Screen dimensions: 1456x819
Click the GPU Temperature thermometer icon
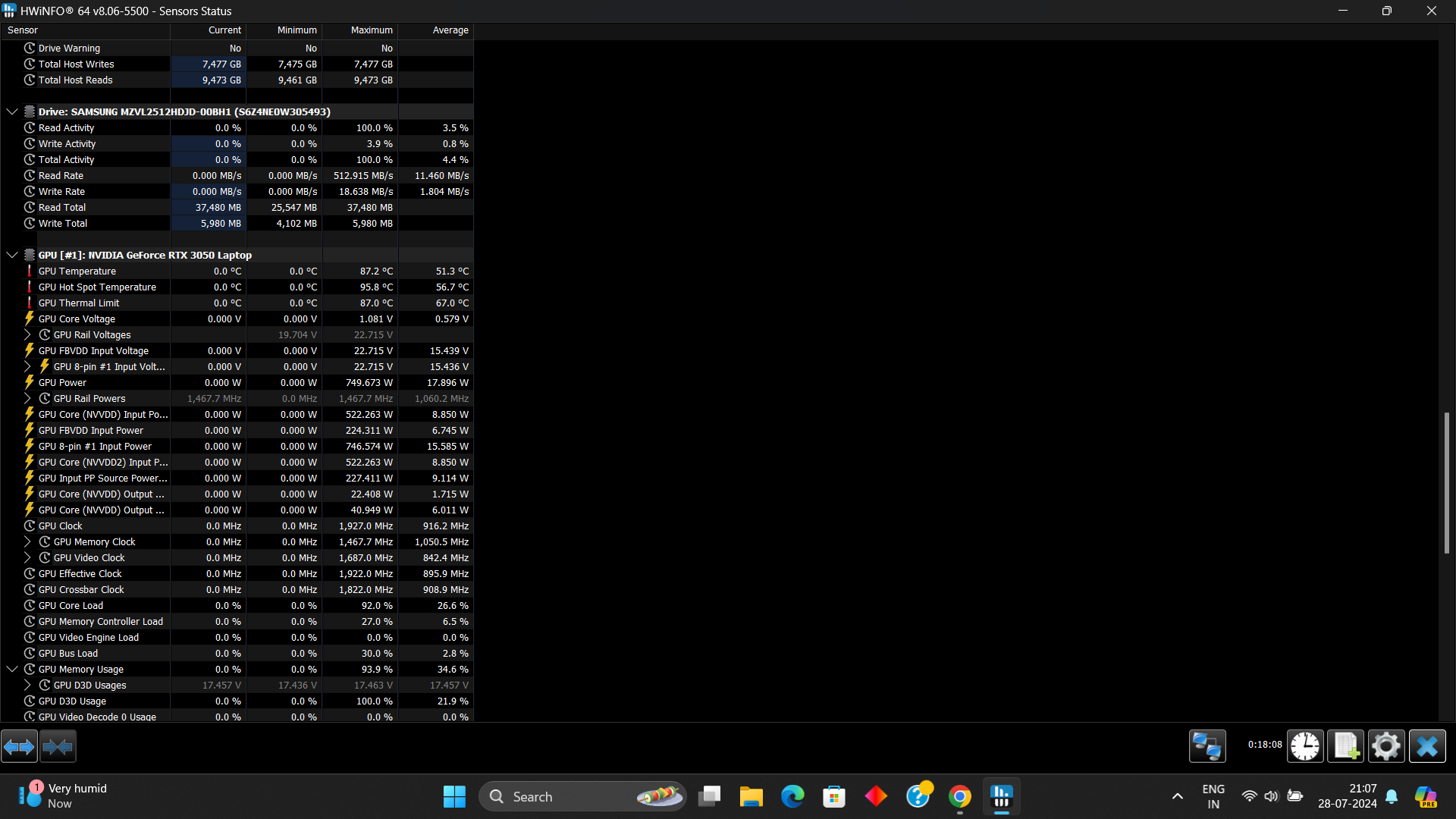(30, 271)
